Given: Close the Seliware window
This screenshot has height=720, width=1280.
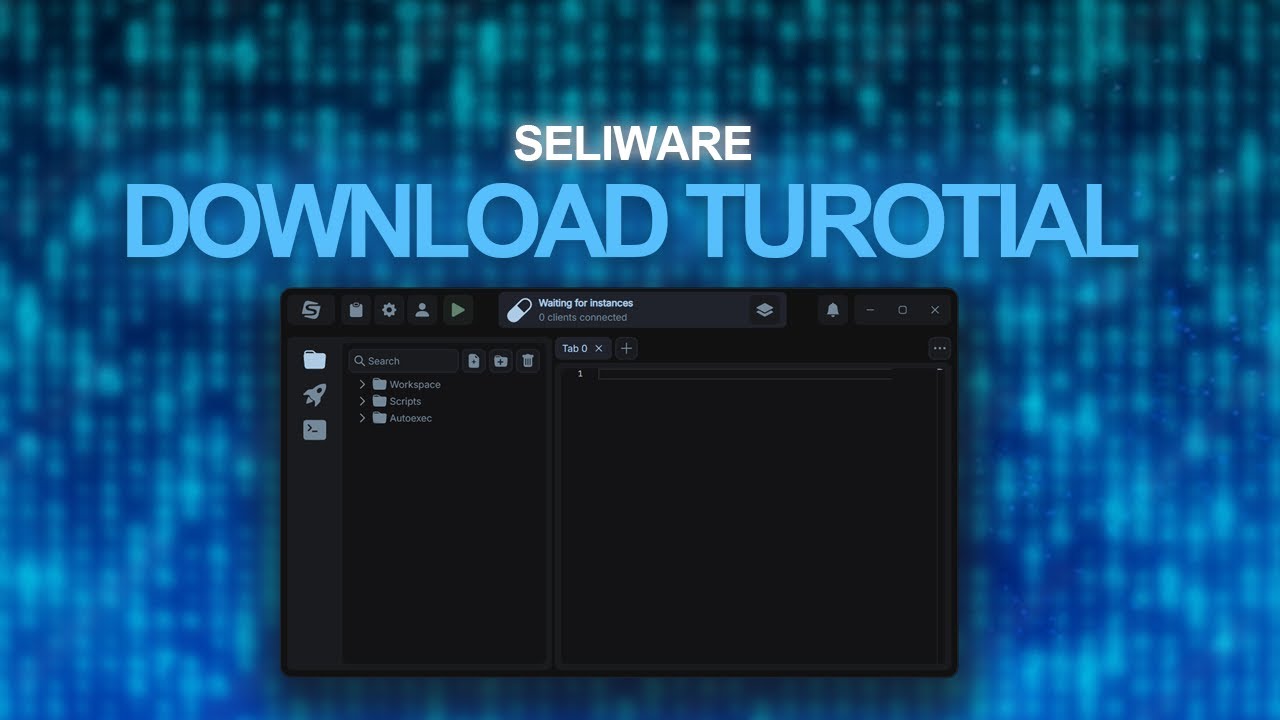Looking at the screenshot, I should pyautogui.click(x=935, y=310).
